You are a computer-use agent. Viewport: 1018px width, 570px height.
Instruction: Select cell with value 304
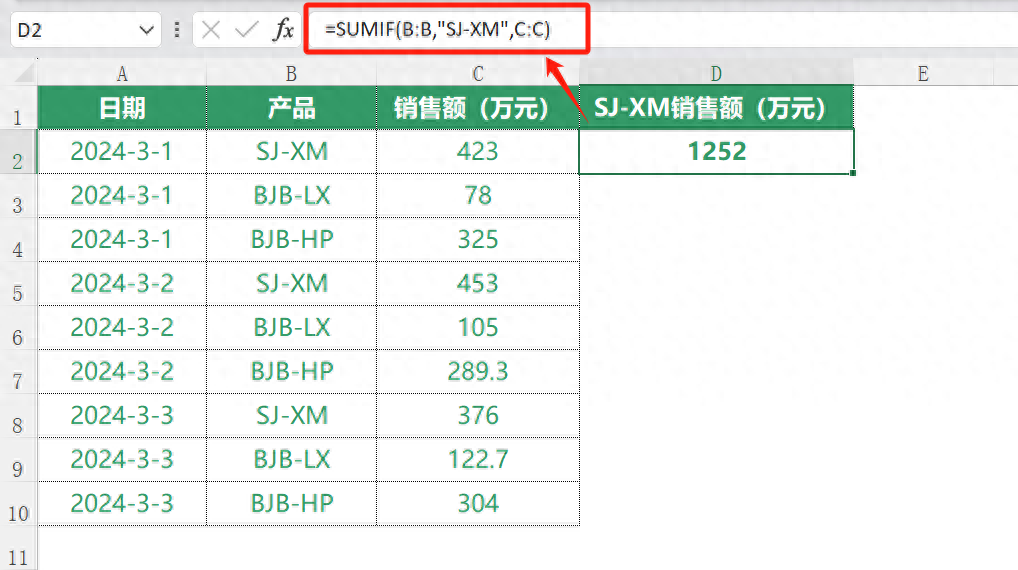click(x=478, y=504)
